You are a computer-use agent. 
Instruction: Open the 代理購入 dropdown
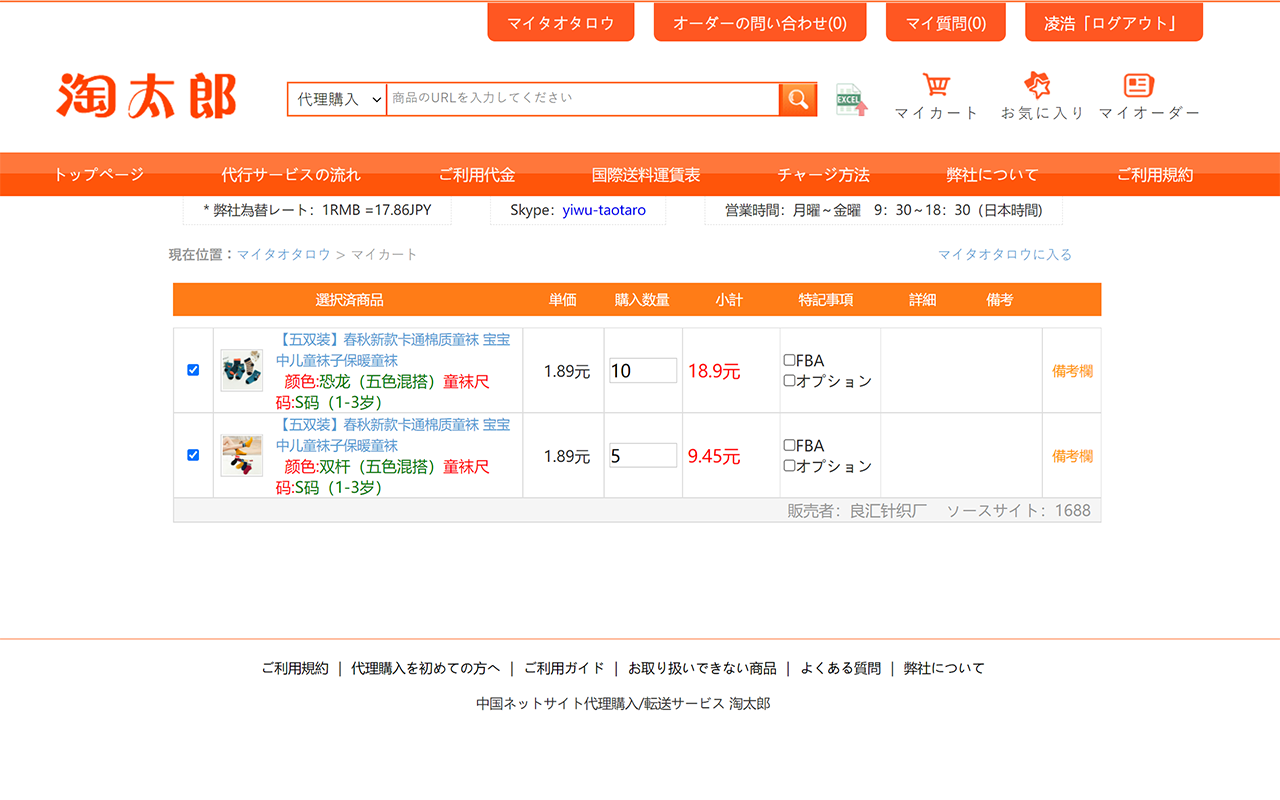pos(335,99)
